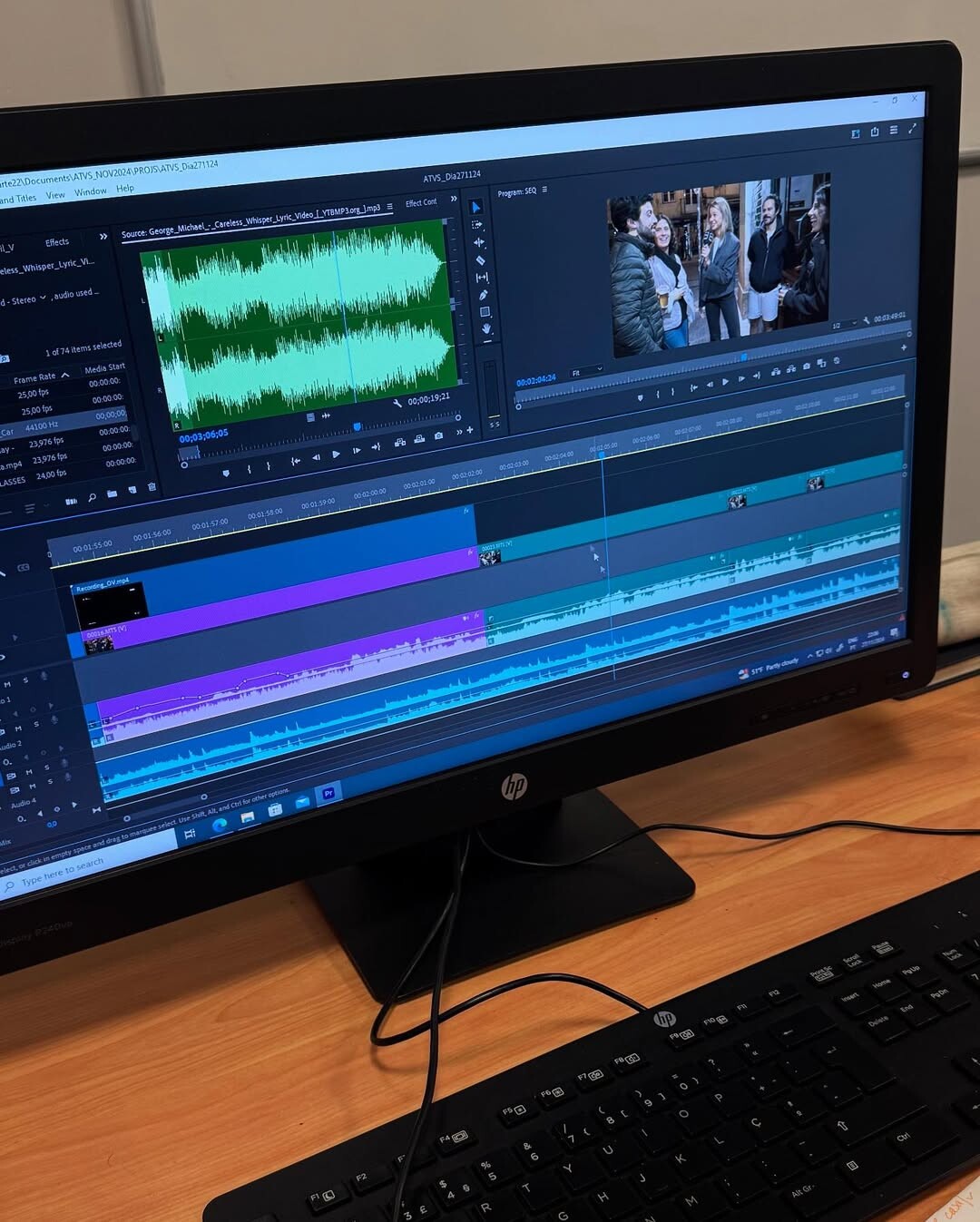The image size is (980, 1222).
Task: Click the Source timecode 00;03;06;05
Action: coord(203,436)
